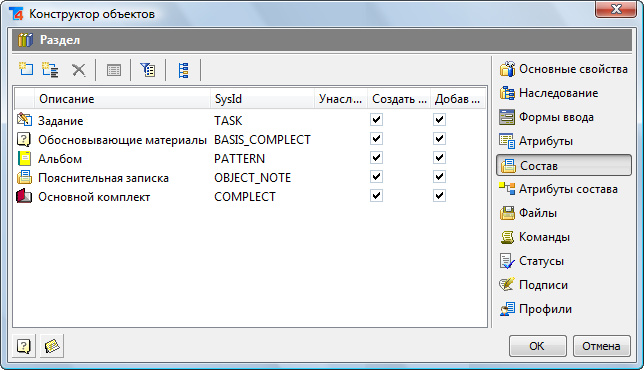Image resolution: width=644 pixels, height=370 pixels.
Task: Select the Обосновывающие материалы row text
Action: [x=122, y=140]
